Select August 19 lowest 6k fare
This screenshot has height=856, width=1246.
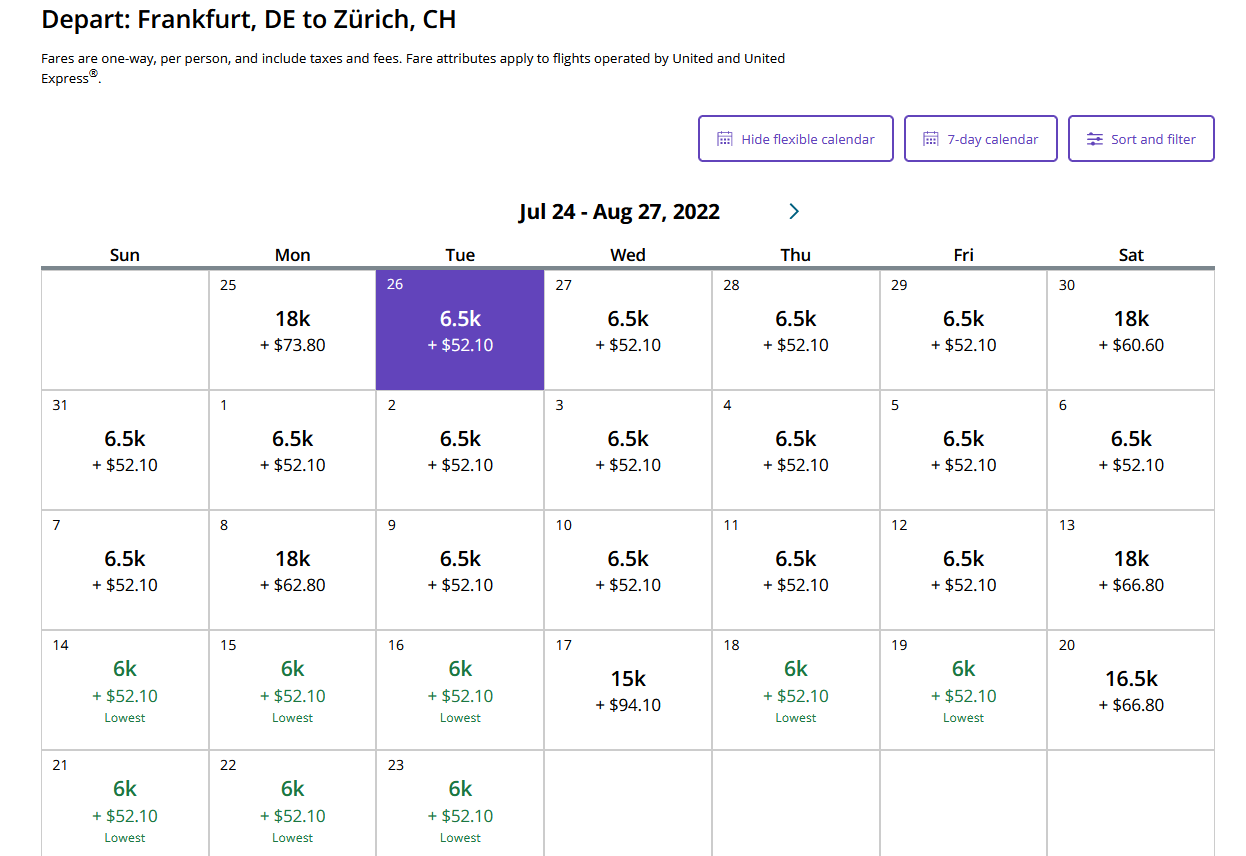[x=963, y=690]
